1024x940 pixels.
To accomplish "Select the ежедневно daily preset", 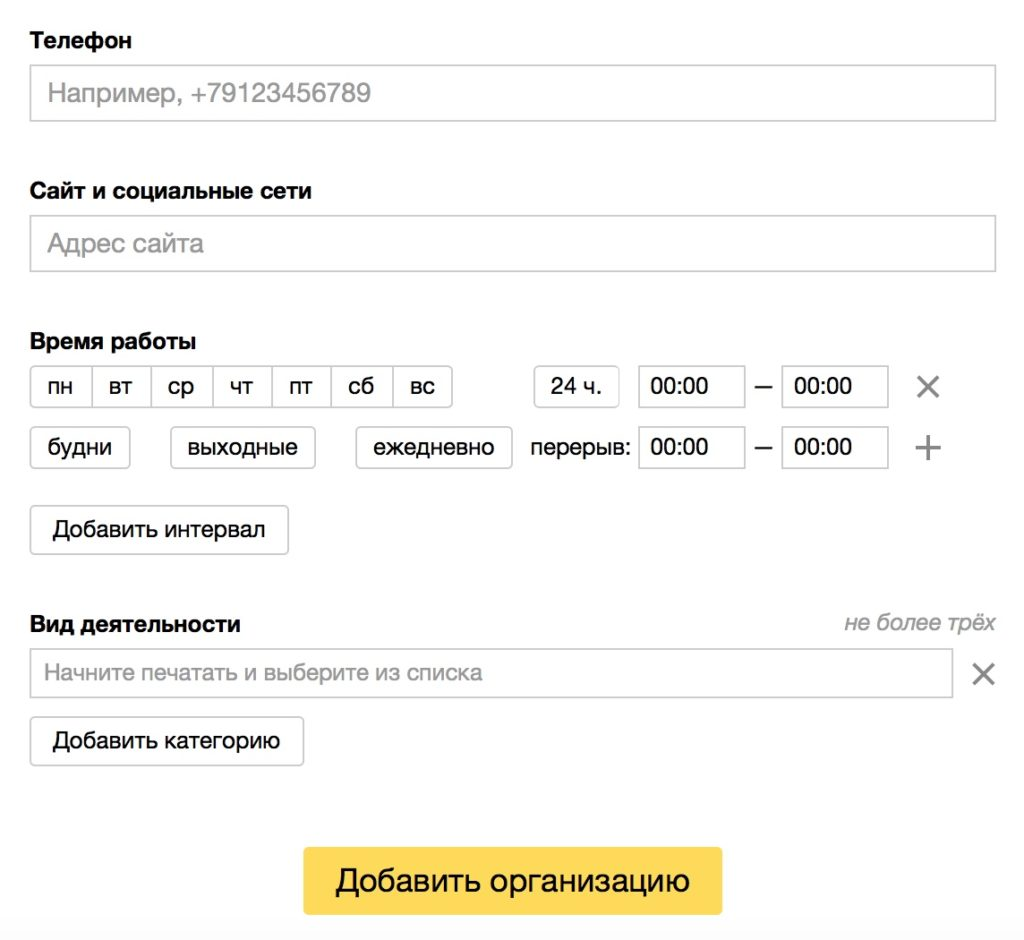I will click(434, 448).
